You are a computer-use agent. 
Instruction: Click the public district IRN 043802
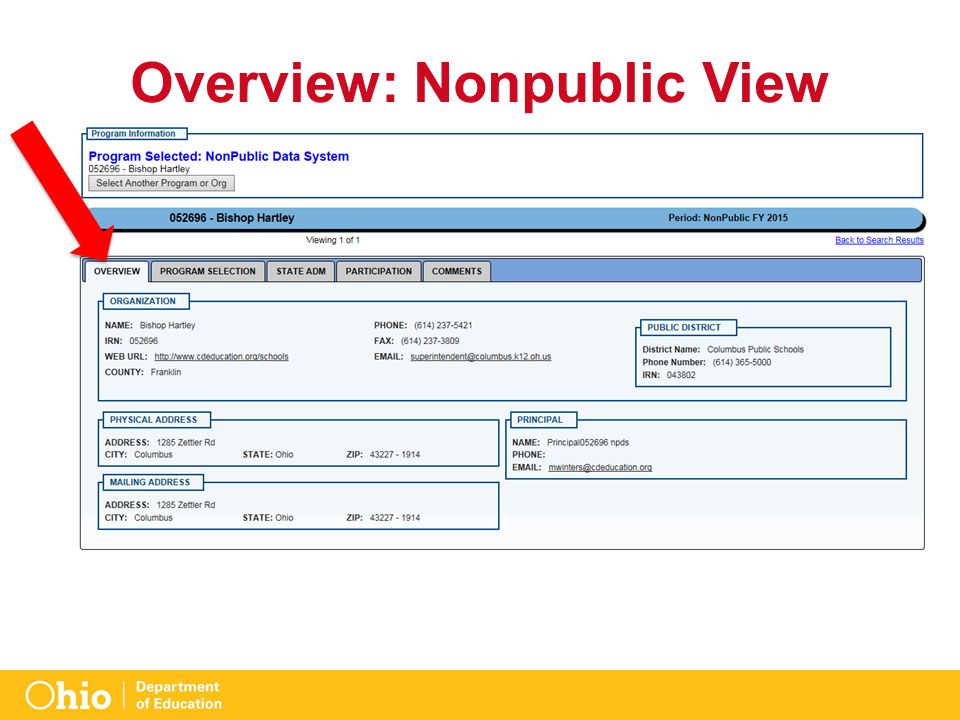click(681, 375)
